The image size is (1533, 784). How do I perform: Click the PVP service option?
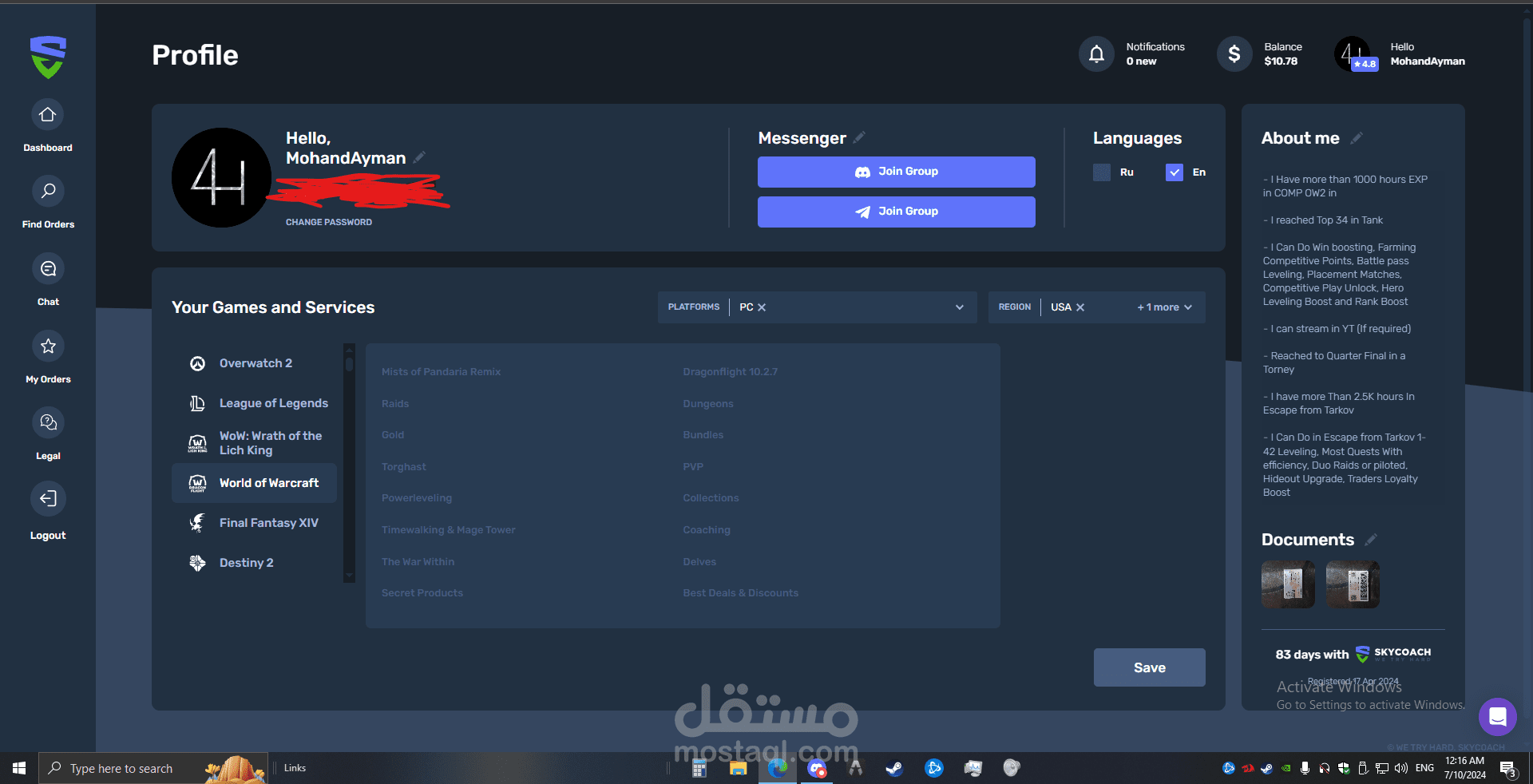pyautogui.click(x=693, y=467)
